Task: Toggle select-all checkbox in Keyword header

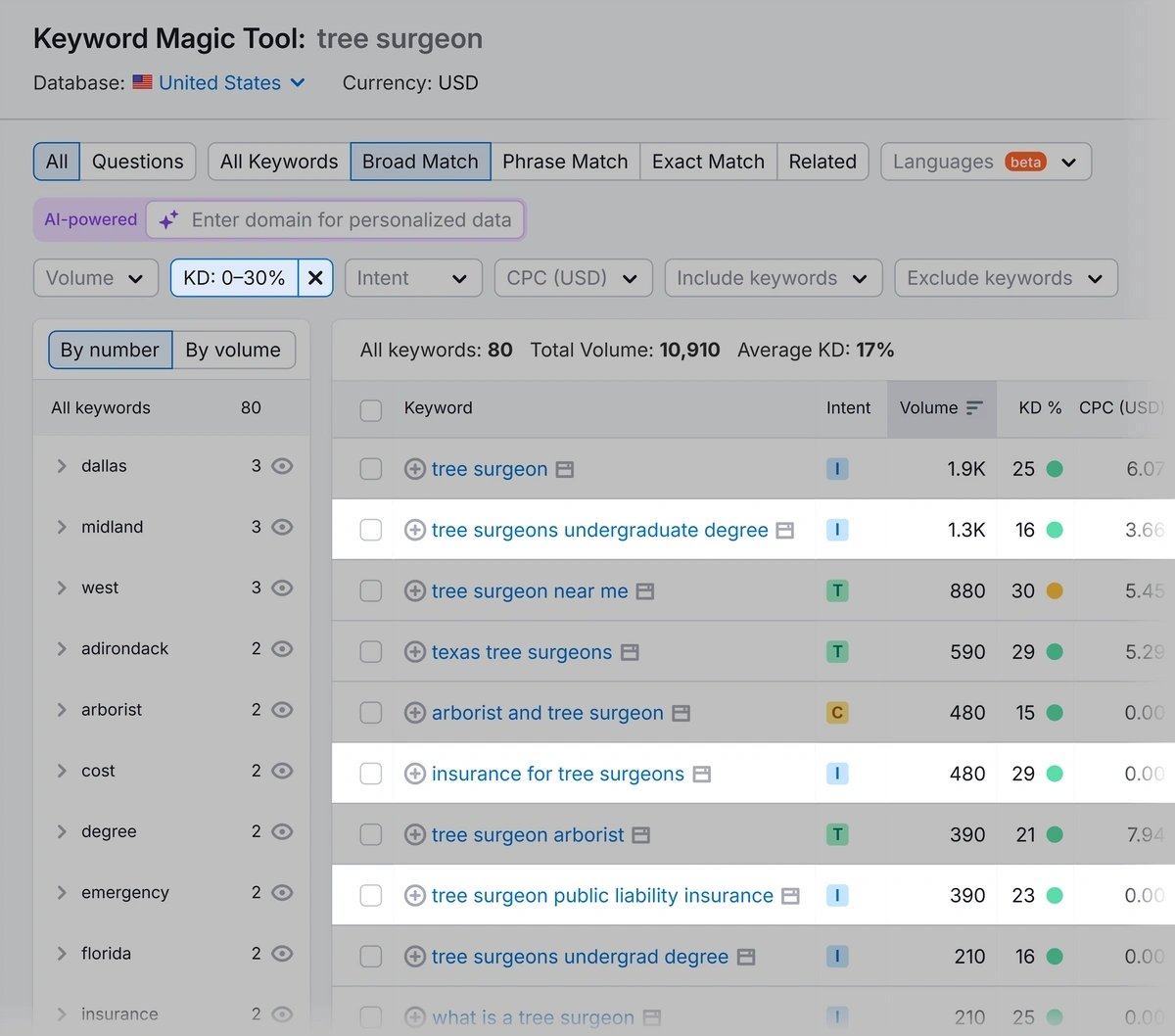Action: 371,409
